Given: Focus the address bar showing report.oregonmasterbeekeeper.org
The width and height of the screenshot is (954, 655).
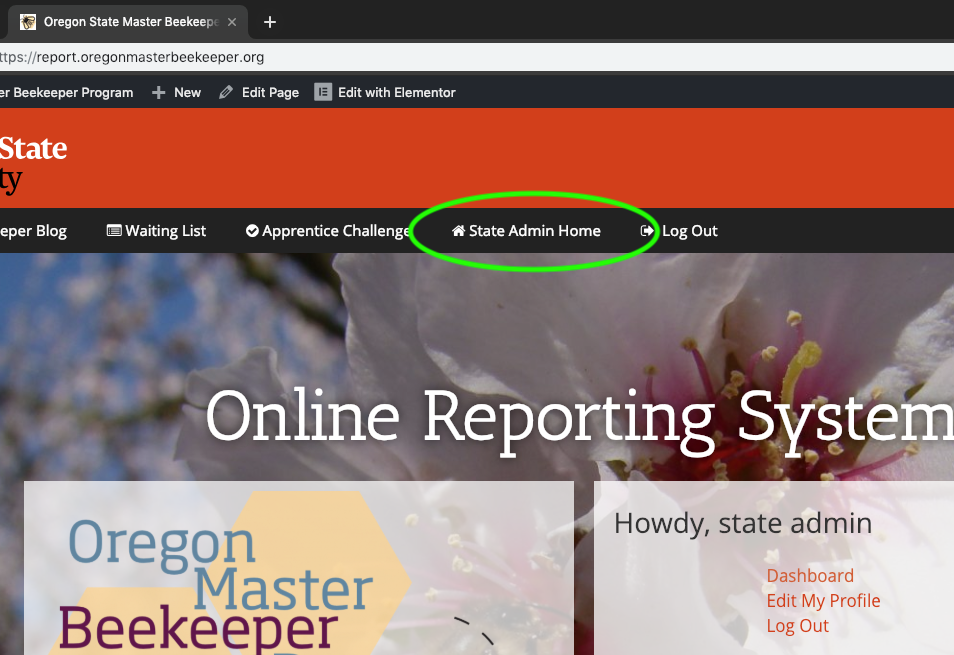Looking at the screenshot, I should click(x=477, y=57).
